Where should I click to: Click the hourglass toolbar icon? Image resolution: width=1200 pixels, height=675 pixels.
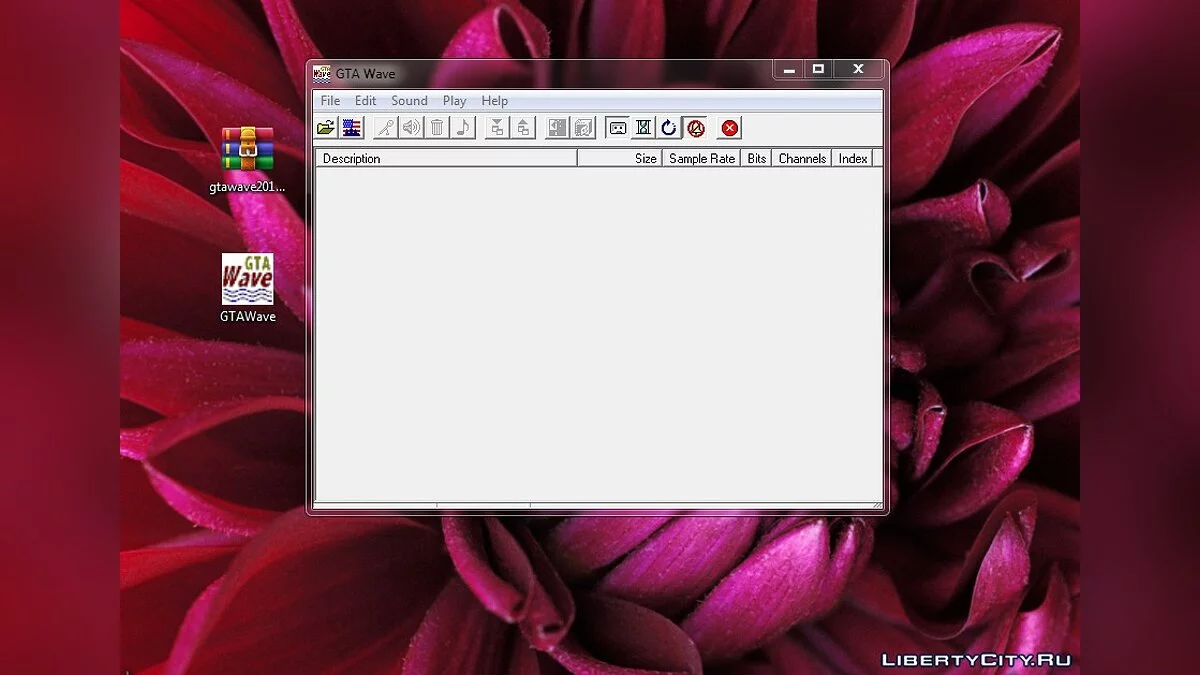[643, 128]
